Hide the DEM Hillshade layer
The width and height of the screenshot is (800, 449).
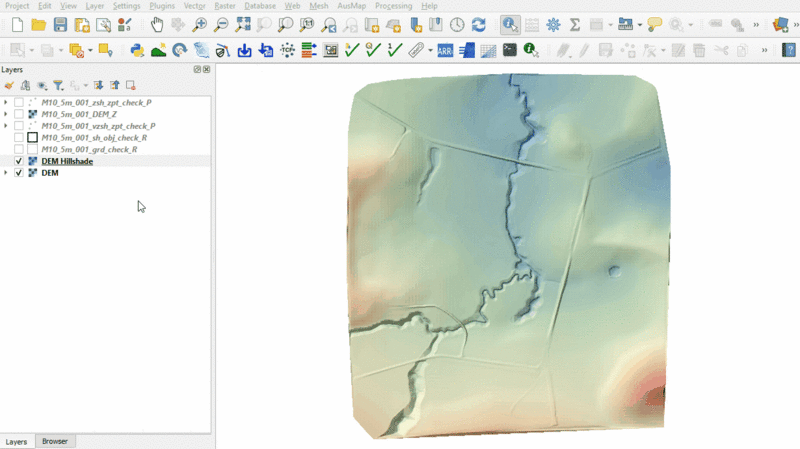(x=19, y=161)
